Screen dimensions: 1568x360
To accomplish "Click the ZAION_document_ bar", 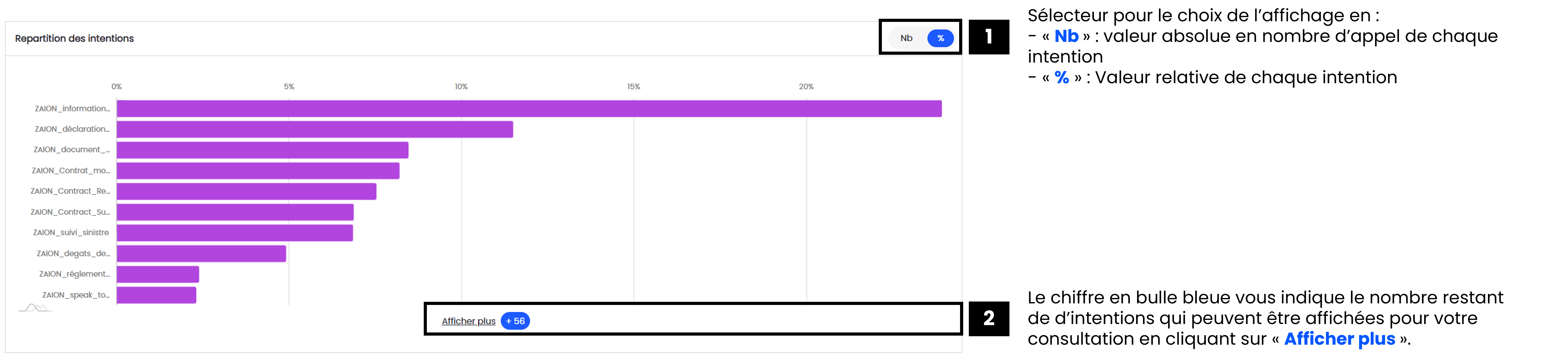I will (262, 150).
